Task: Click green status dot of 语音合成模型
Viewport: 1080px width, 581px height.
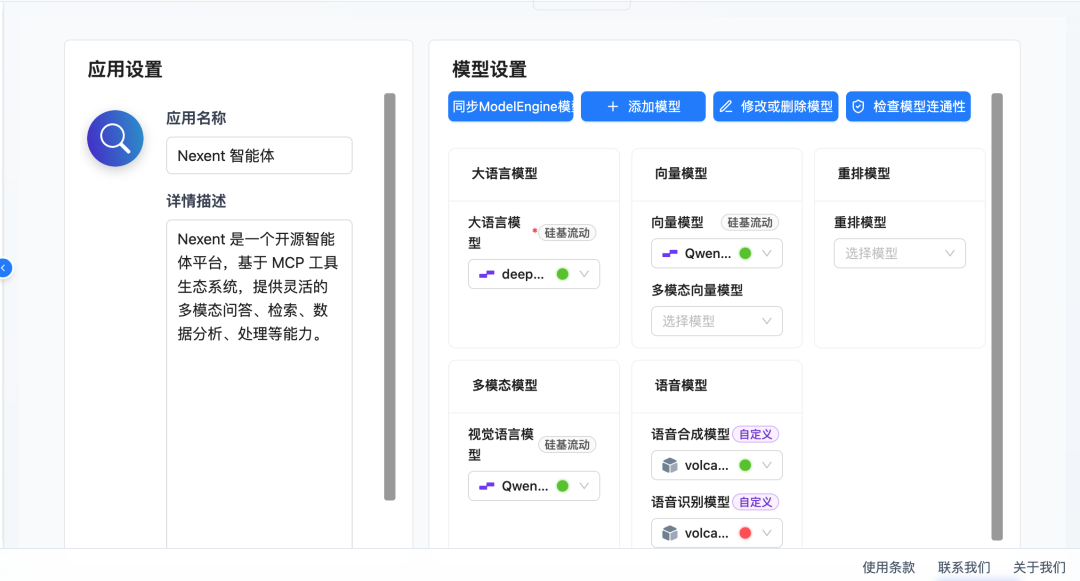Action: (x=745, y=465)
